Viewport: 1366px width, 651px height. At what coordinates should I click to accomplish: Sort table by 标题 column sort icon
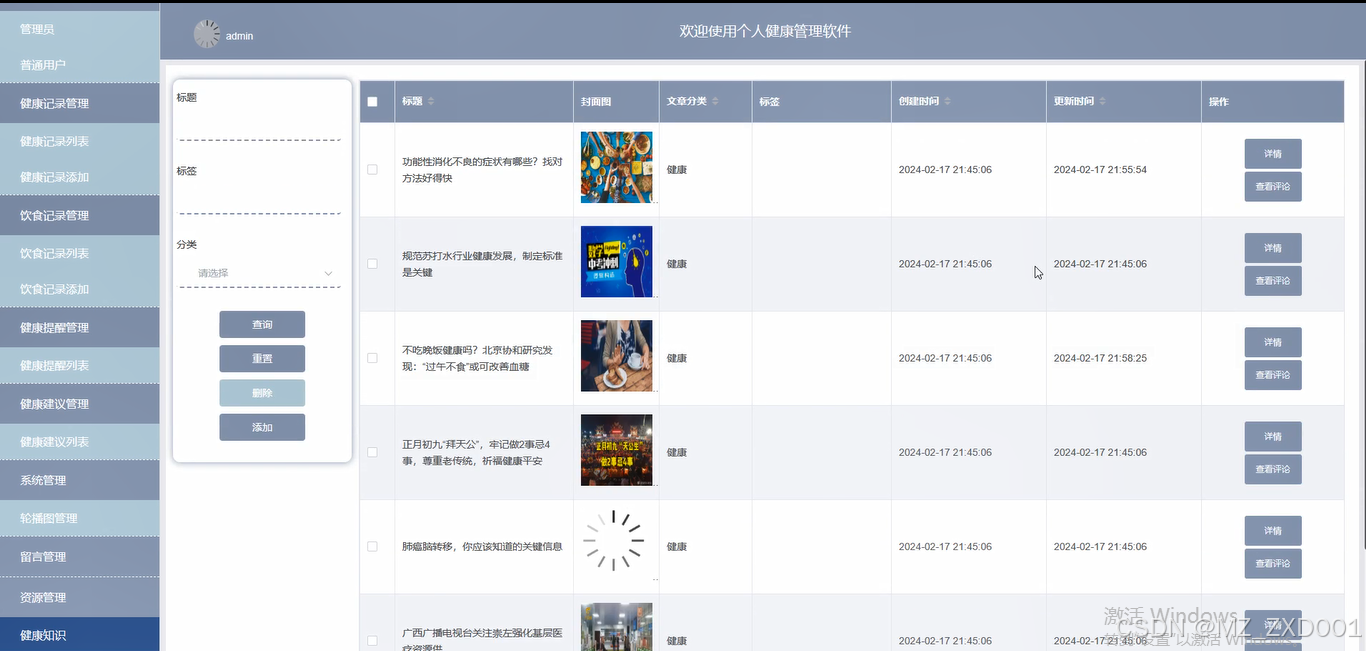[x=431, y=101]
